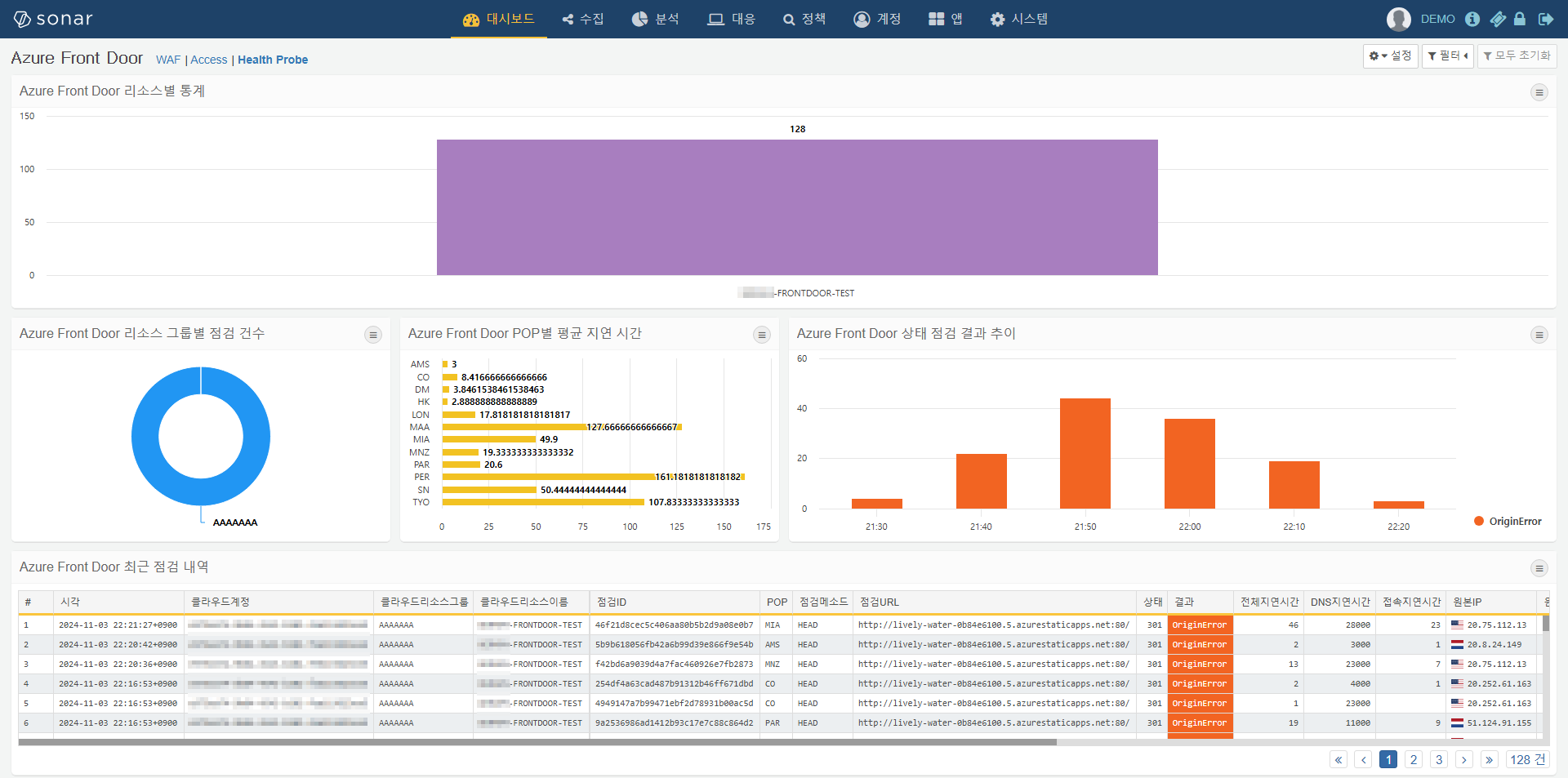The width and height of the screenshot is (1568, 778).
Task: Select page 2 in pagination
Action: (x=1414, y=759)
